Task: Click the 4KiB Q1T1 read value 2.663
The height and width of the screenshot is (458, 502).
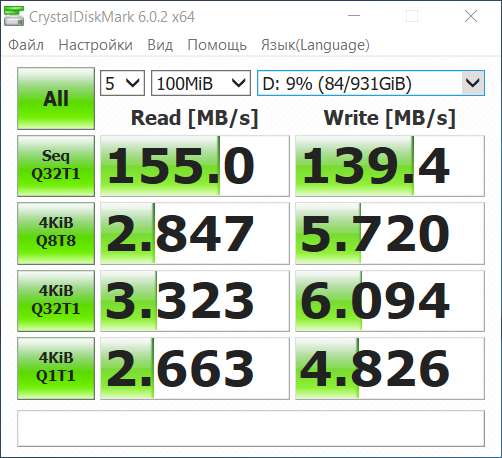Action: (195, 368)
